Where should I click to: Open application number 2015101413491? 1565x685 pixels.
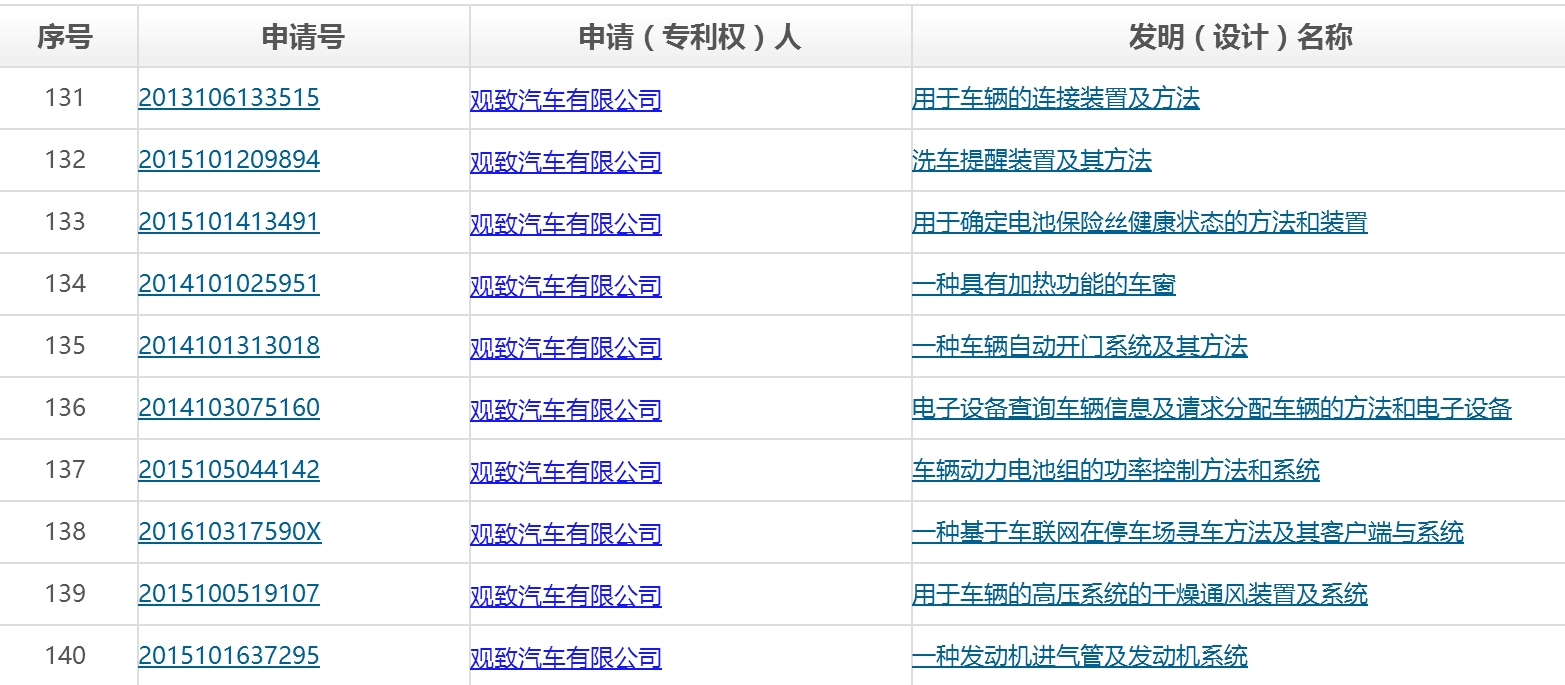[229, 222]
